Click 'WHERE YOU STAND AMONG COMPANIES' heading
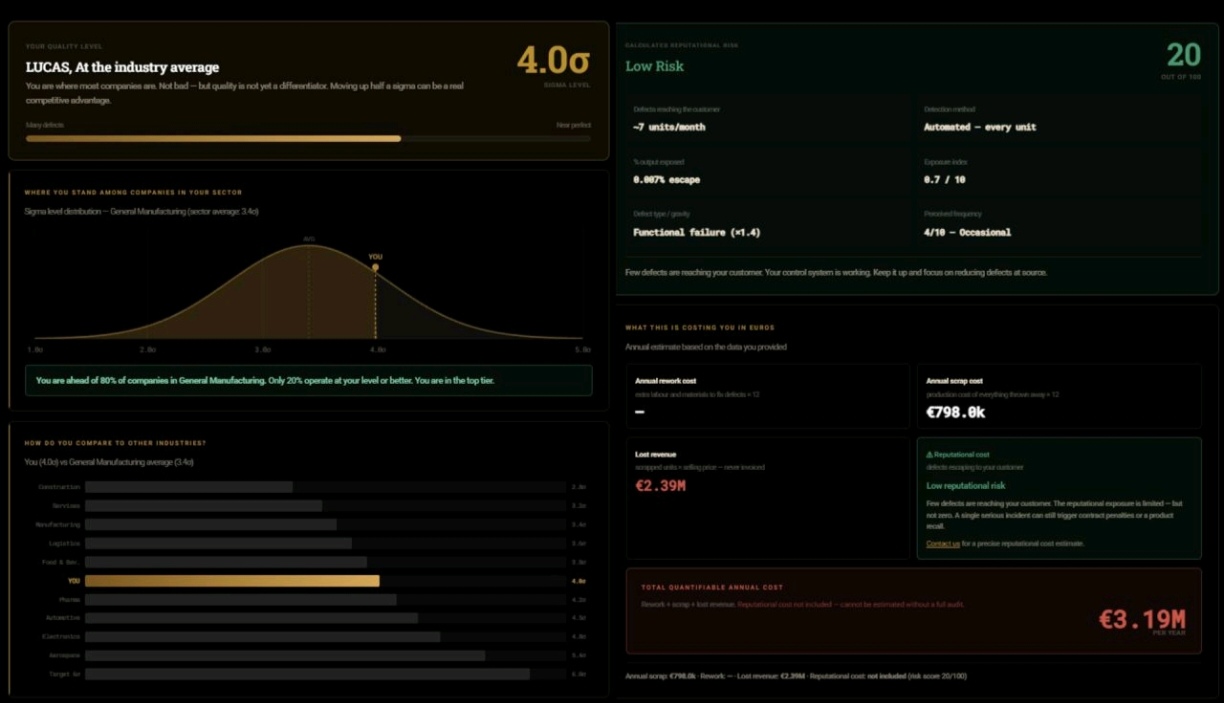The image size is (1224, 703). pos(133,192)
